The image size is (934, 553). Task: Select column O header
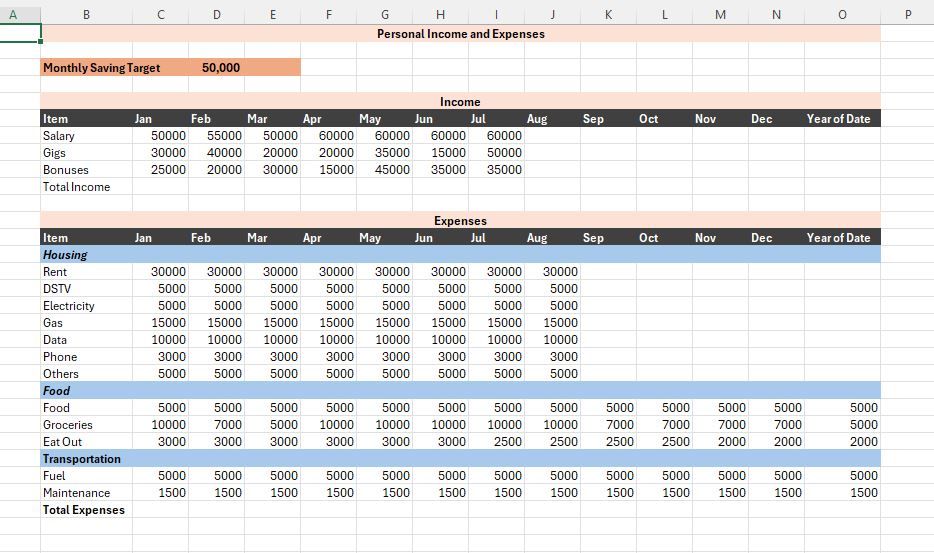click(842, 14)
